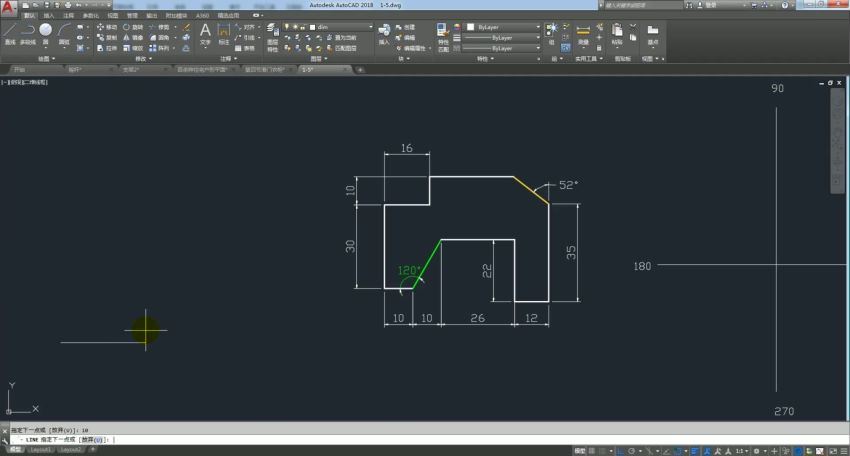Toggle the layer lock icon in layer dropdown
Screen dimensions: 850x456
302,27
